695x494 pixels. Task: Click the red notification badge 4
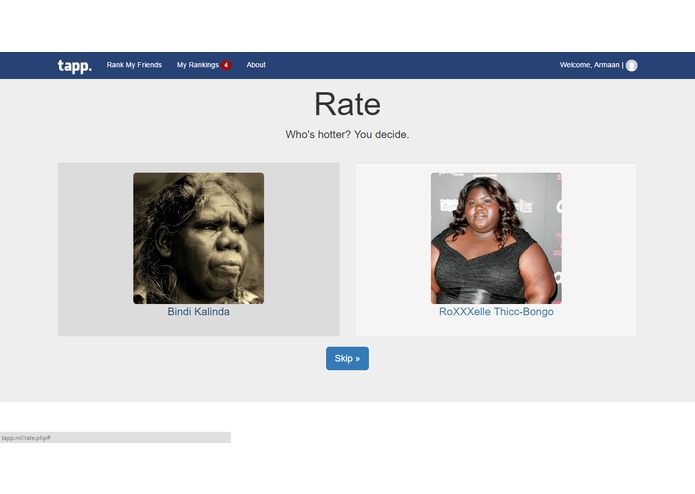point(226,65)
